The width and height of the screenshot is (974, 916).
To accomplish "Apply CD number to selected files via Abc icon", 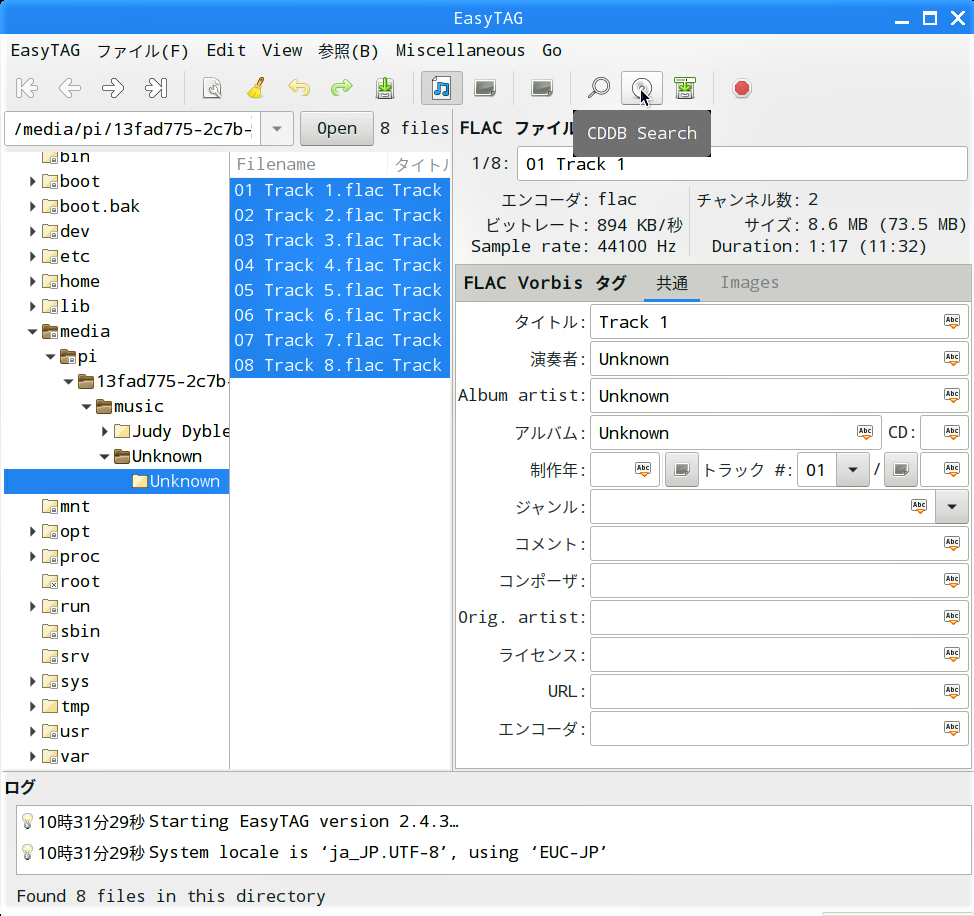I will tap(952, 432).
